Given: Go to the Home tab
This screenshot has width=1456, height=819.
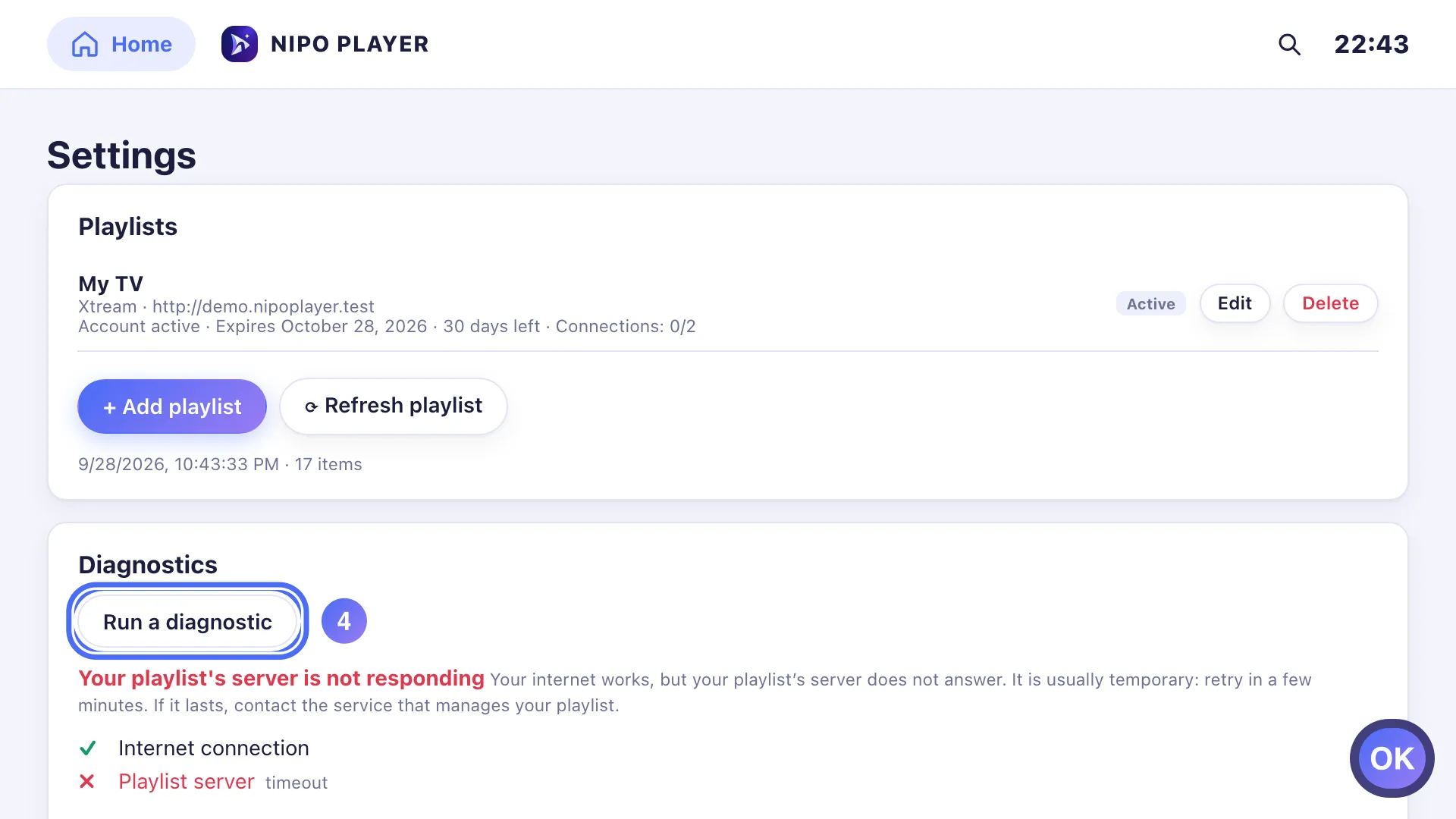Looking at the screenshot, I should point(121,44).
